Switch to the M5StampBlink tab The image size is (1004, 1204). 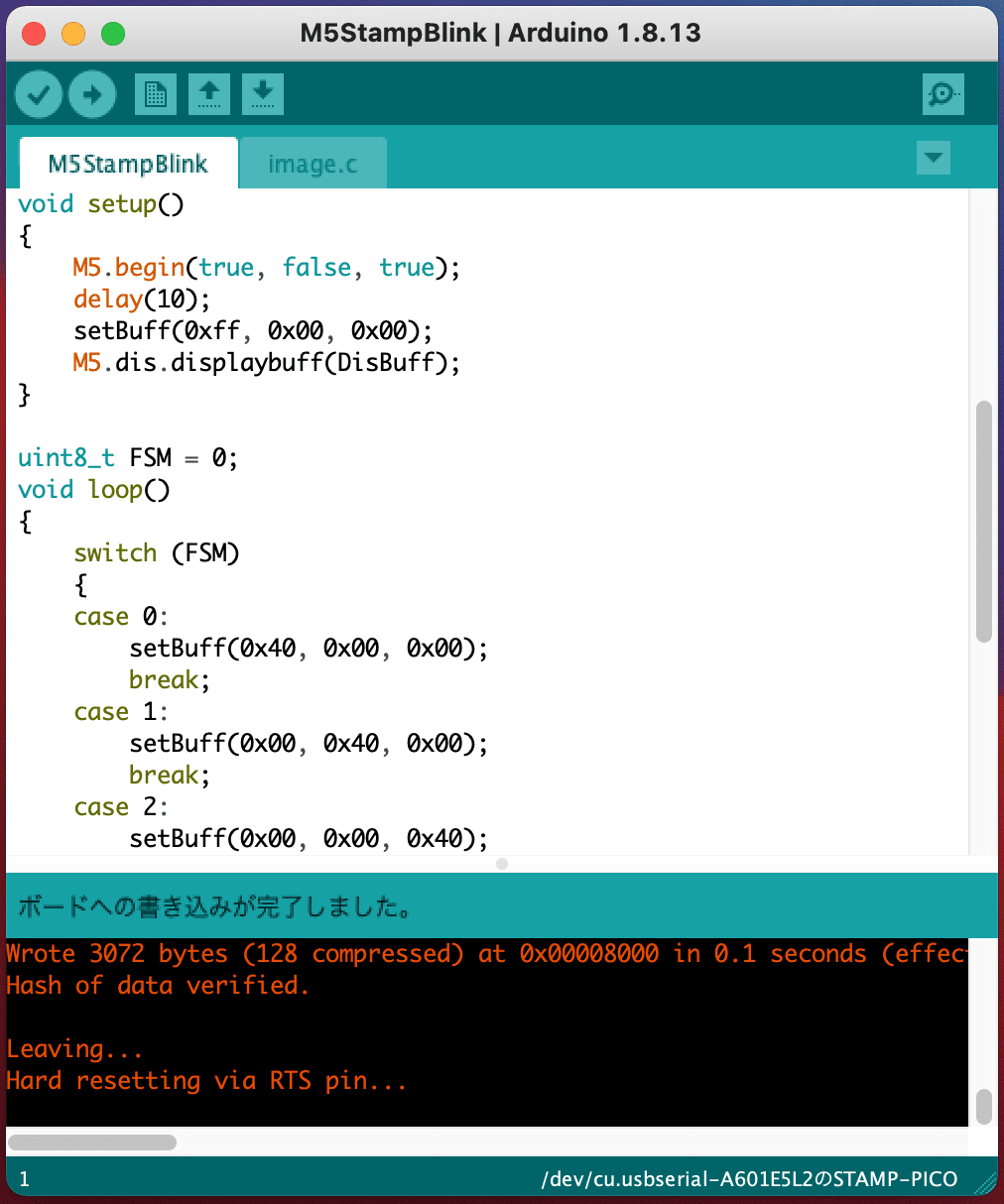pyautogui.click(x=128, y=164)
